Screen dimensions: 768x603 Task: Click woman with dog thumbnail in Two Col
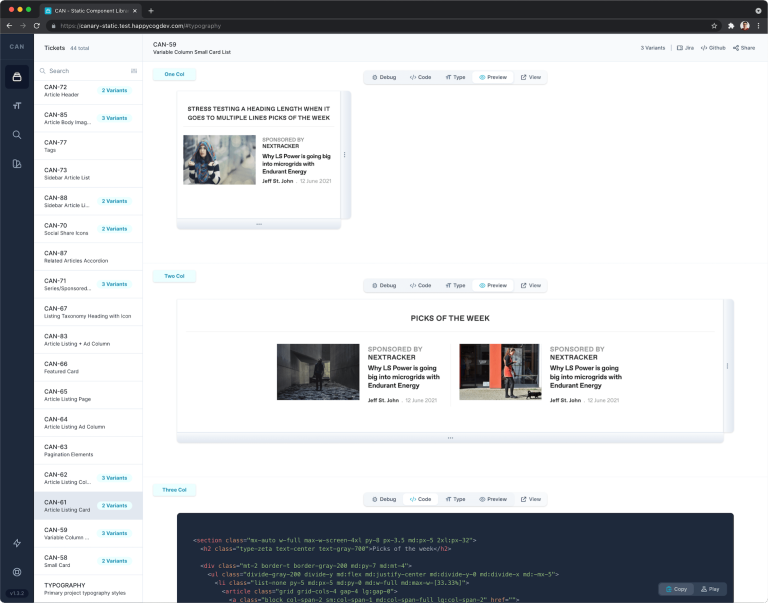click(x=500, y=372)
